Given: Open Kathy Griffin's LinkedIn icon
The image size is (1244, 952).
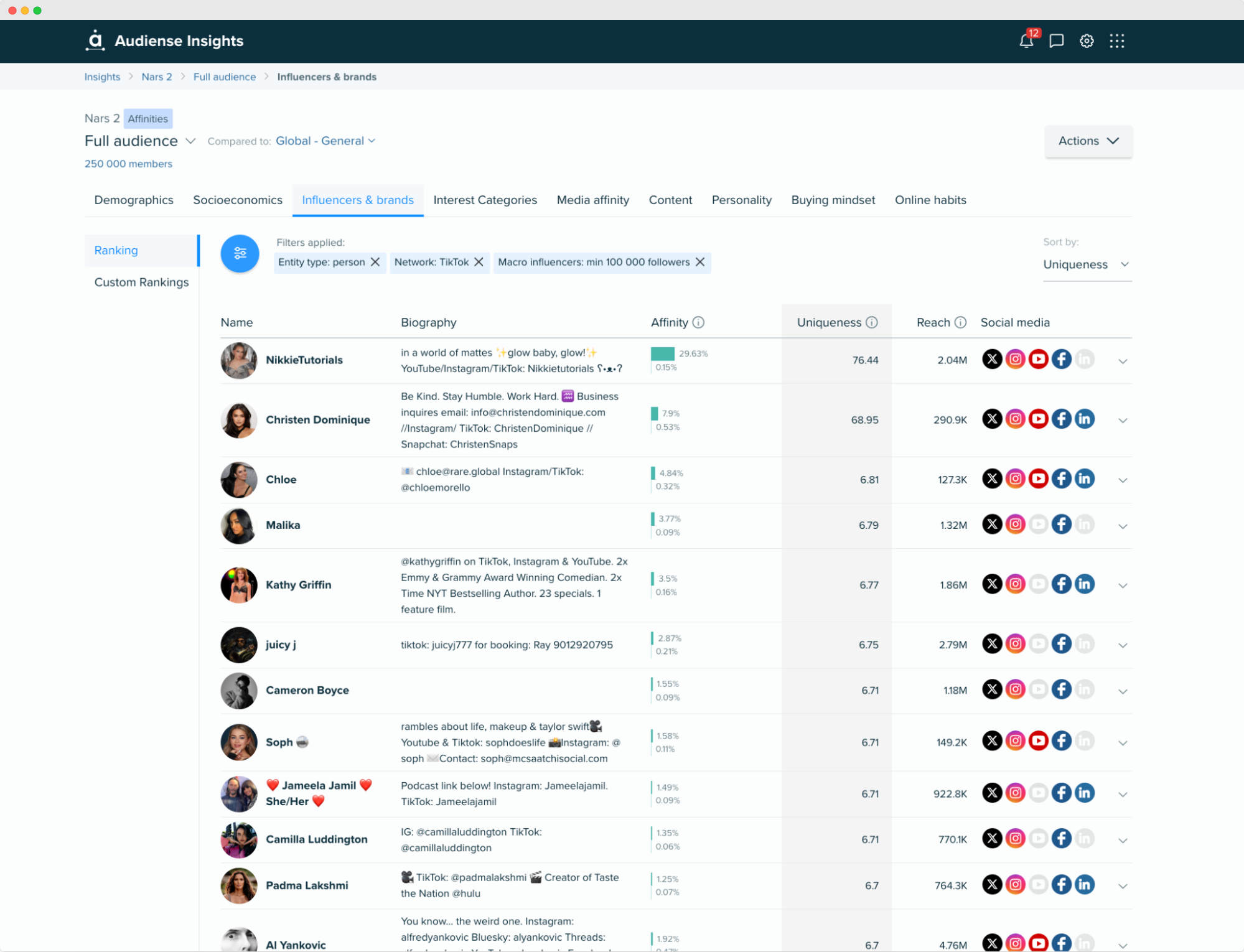Looking at the screenshot, I should [x=1084, y=584].
